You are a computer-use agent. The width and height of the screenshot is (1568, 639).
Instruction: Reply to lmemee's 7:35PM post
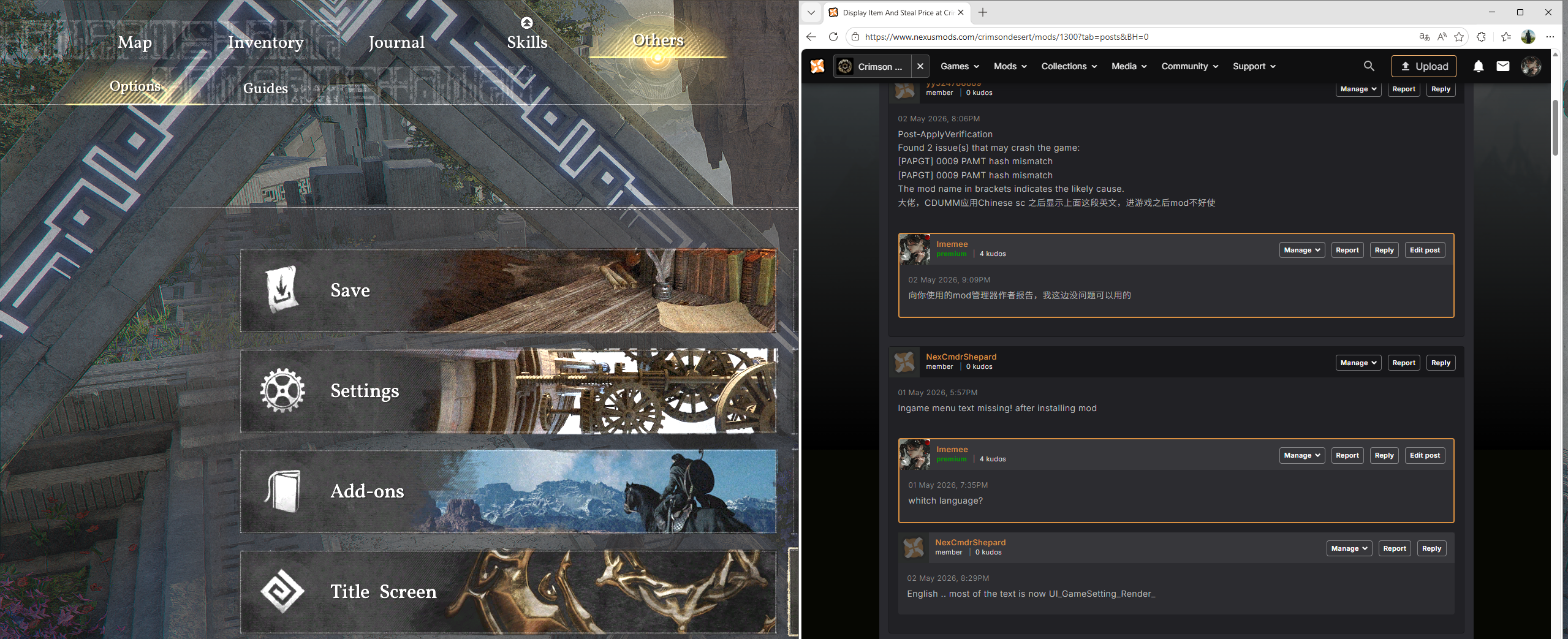coord(1384,455)
